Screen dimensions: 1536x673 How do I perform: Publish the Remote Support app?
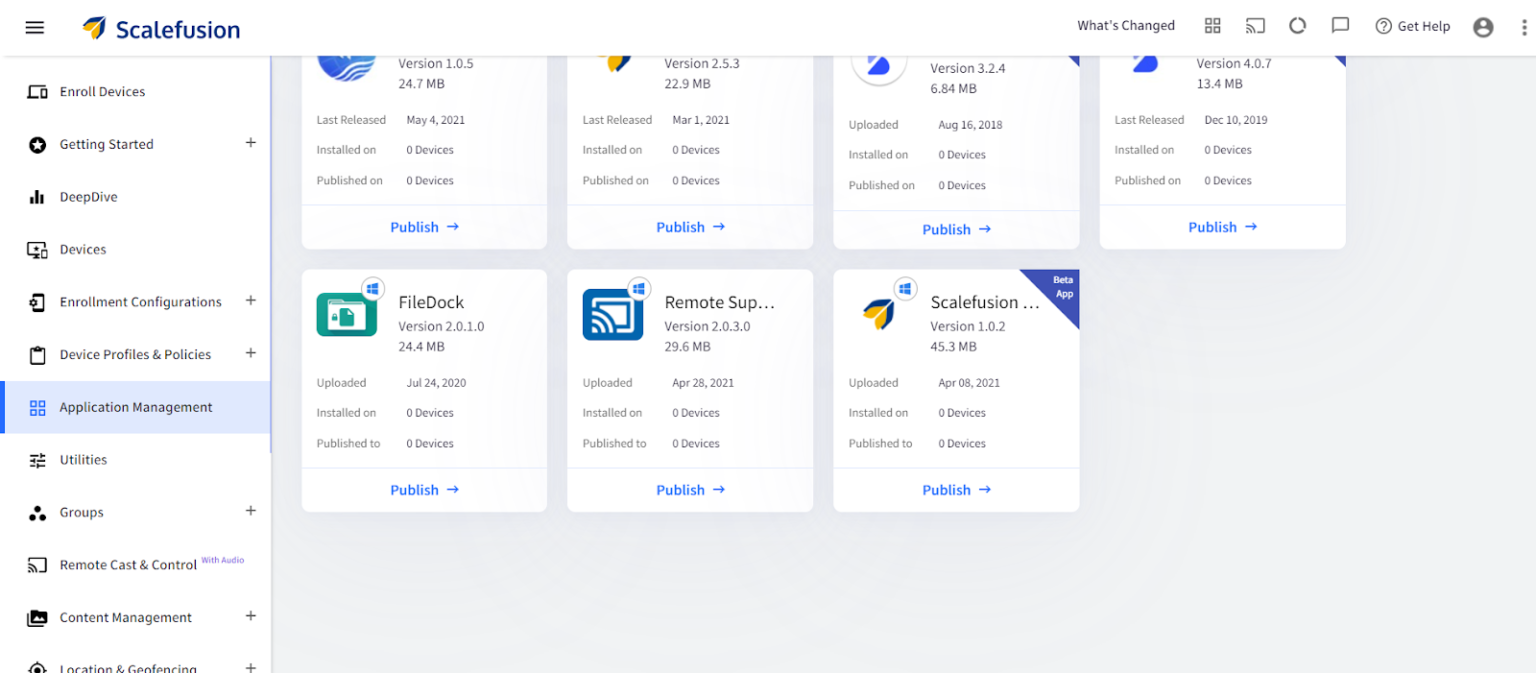coord(690,490)
